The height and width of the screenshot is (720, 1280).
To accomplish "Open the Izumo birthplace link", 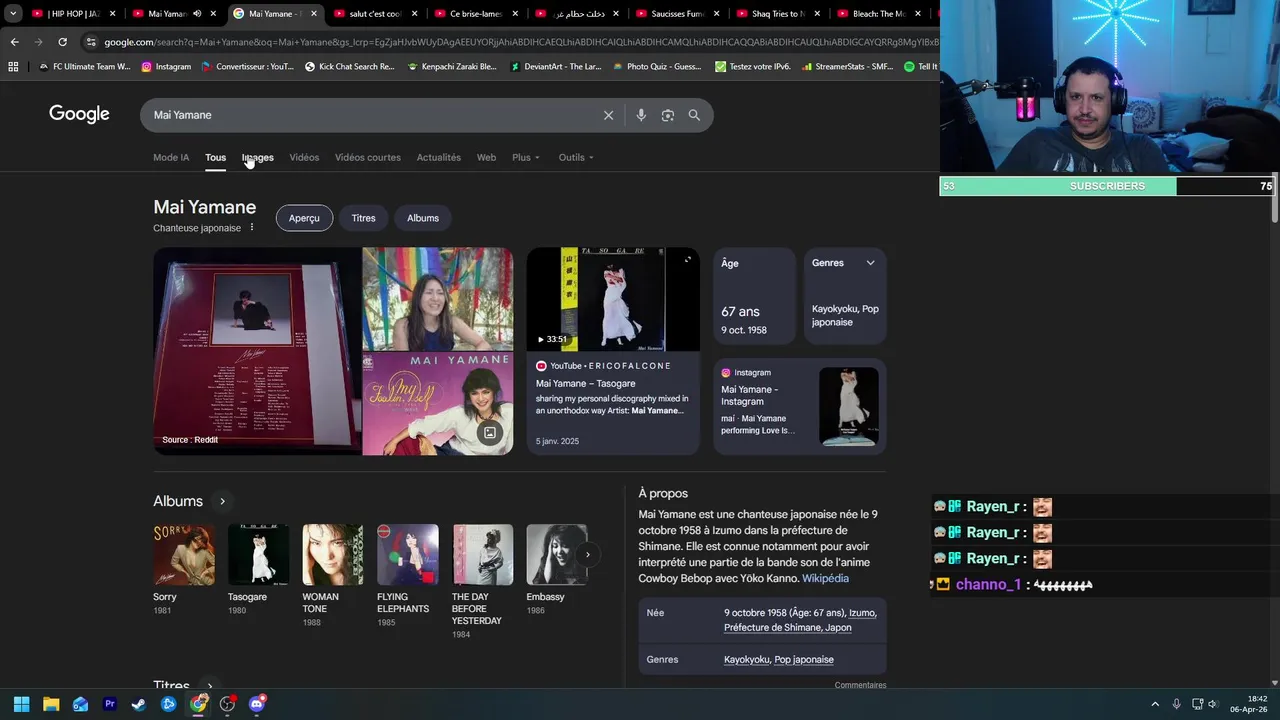I will (862, 613).
